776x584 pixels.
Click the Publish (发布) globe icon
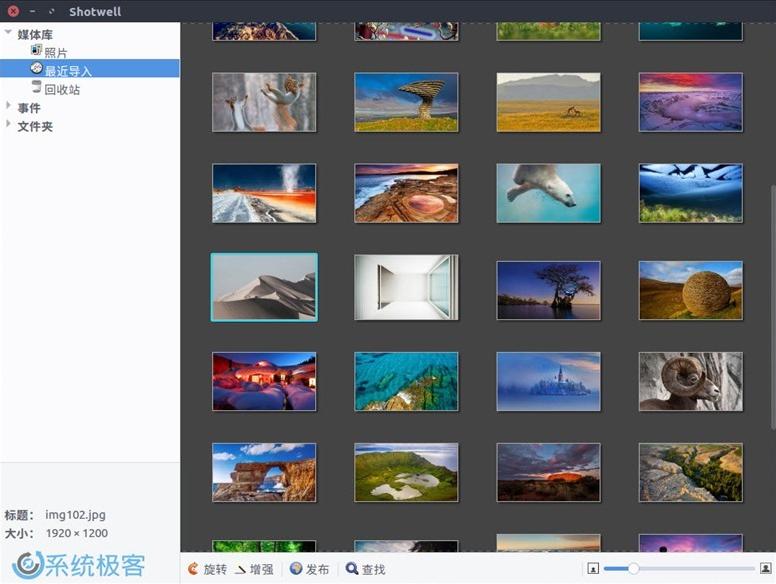(296, 569)
